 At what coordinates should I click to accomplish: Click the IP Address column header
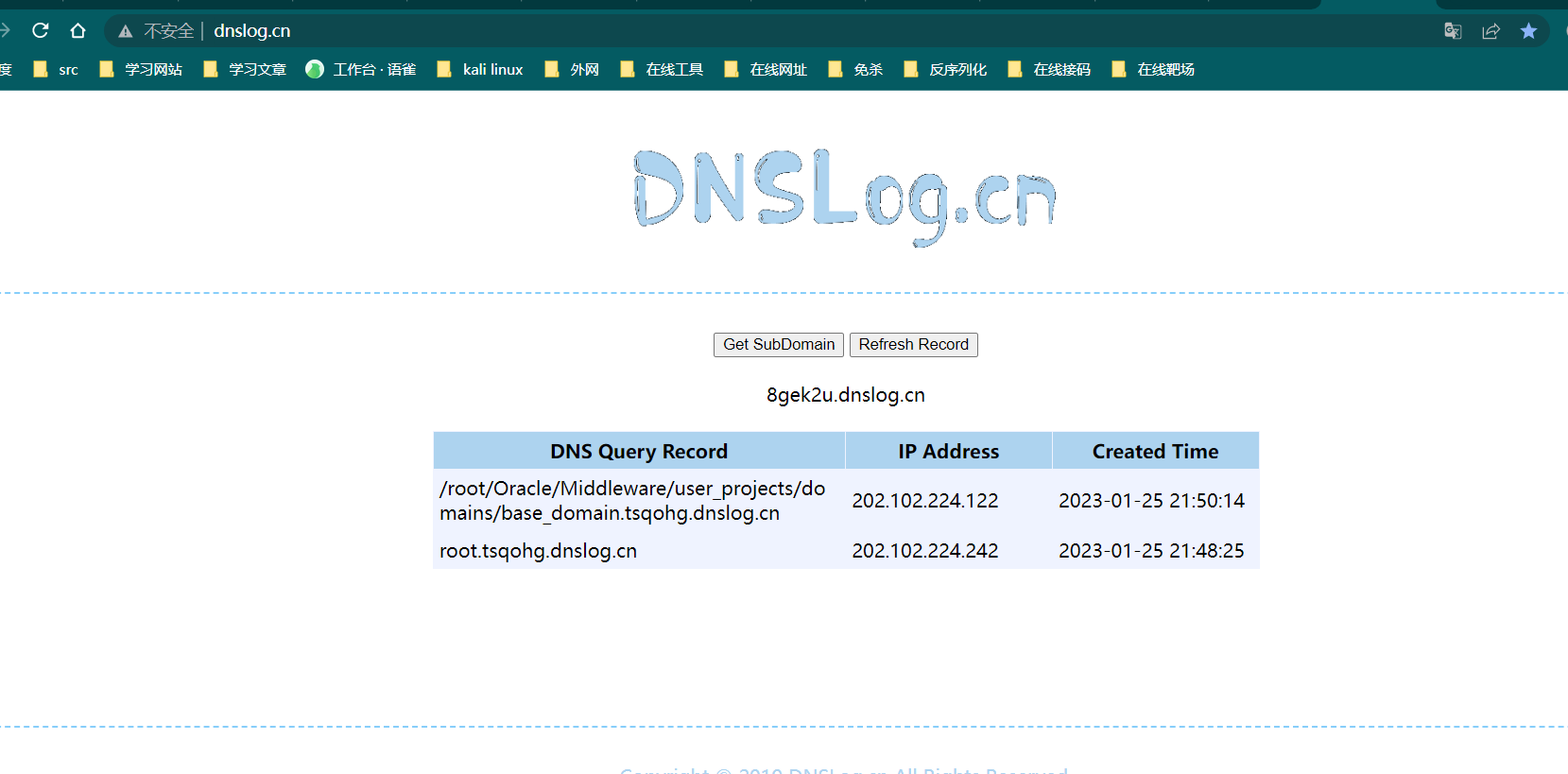949,452
